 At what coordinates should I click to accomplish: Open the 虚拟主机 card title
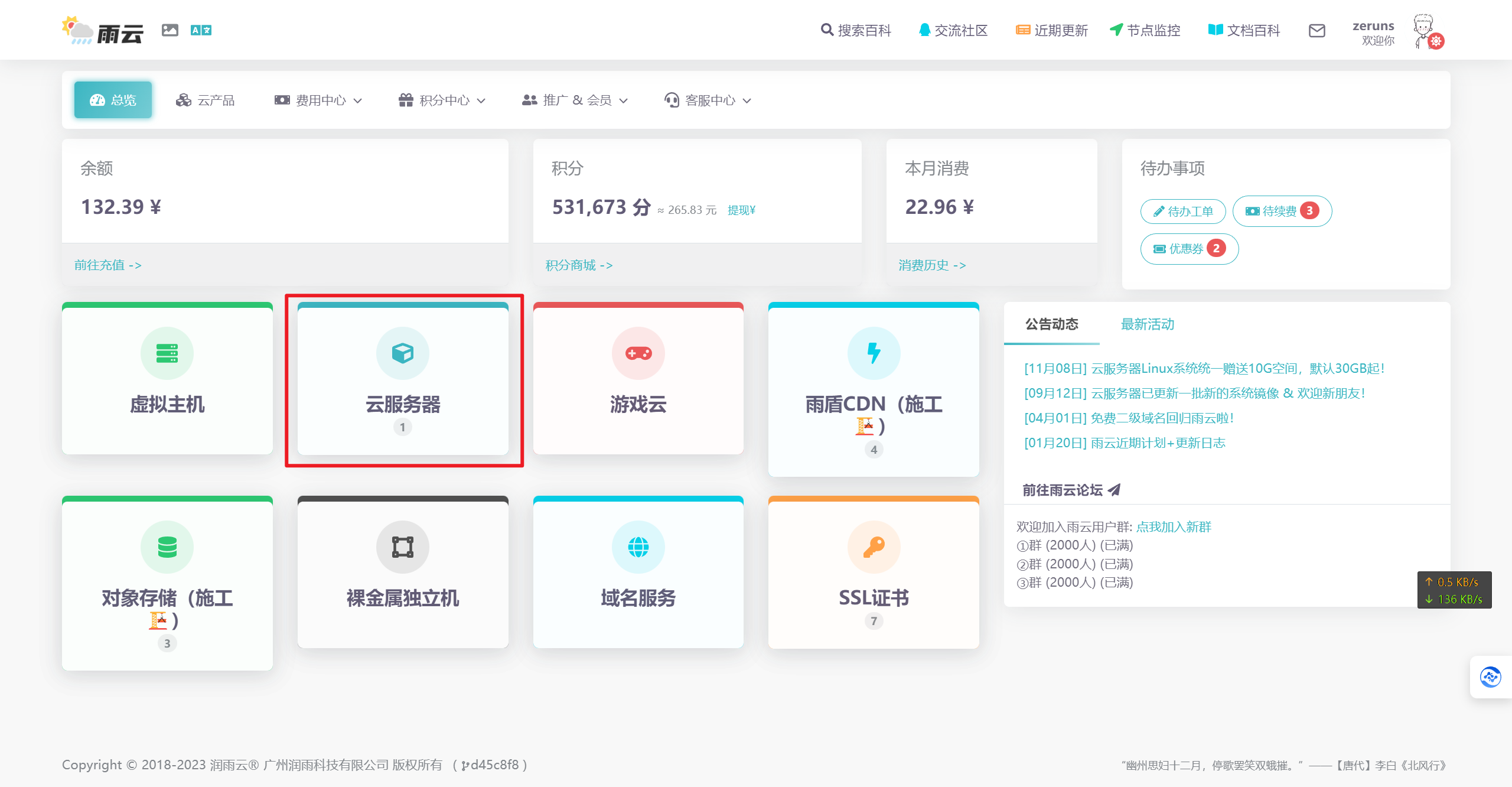coord(167,405)
